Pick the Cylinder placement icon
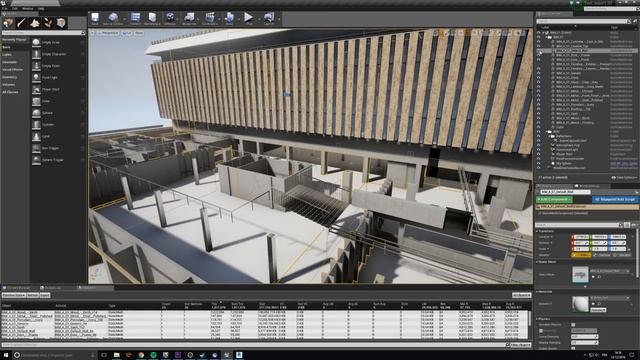 (x=36, y=124)
